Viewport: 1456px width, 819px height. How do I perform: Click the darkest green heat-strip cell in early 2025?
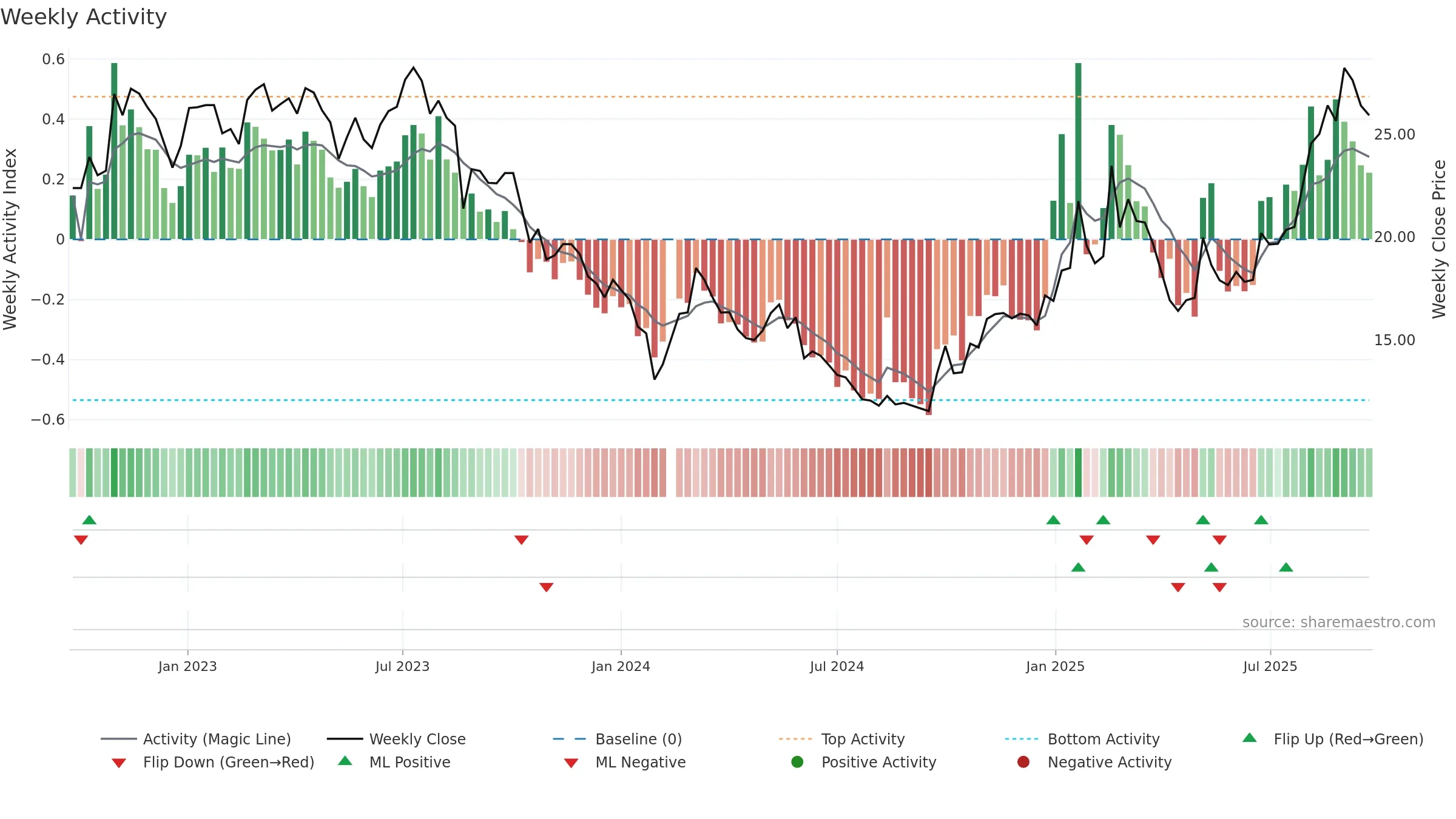pos(1078,473)
